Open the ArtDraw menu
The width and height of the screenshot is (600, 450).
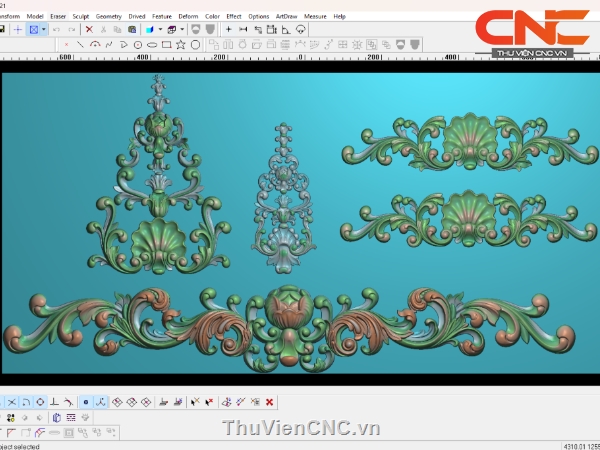tap(286, 16)
